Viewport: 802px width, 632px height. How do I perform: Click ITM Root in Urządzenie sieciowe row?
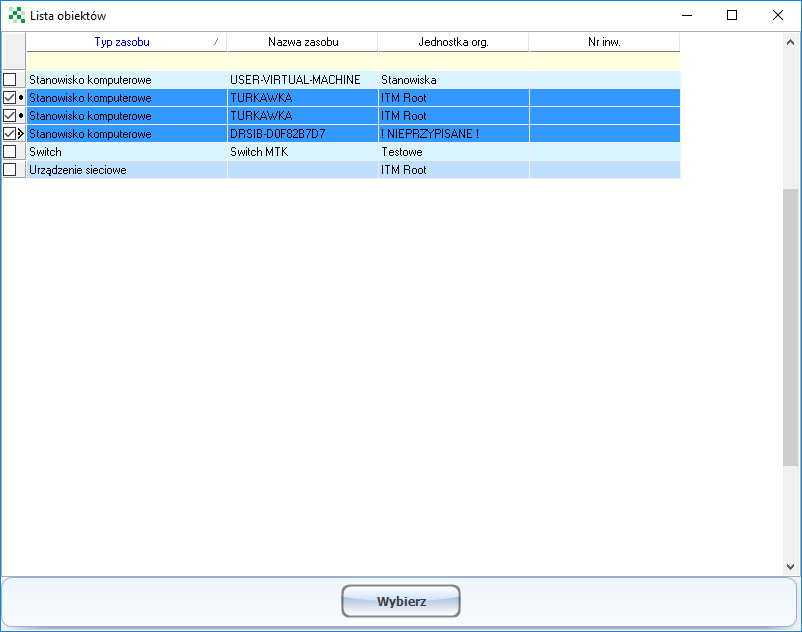(454, 170)
